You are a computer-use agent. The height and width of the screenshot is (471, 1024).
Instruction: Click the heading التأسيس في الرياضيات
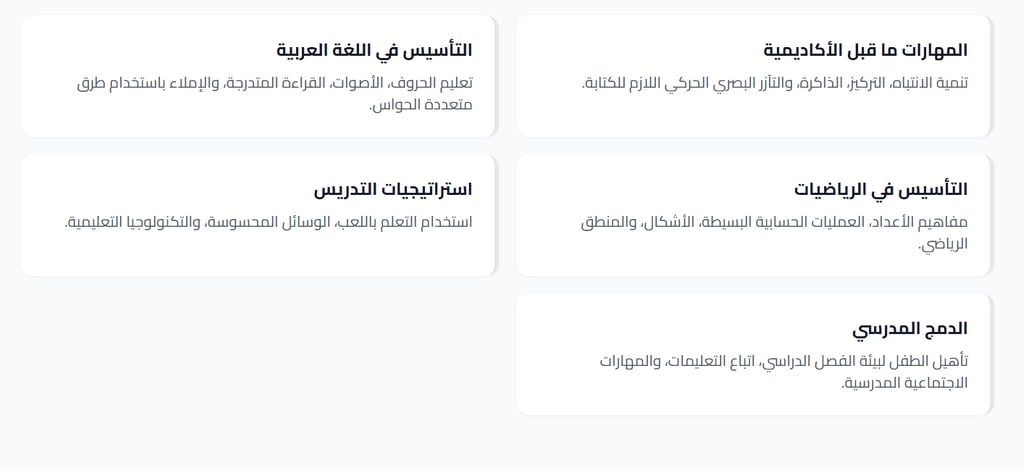point(881,189)
